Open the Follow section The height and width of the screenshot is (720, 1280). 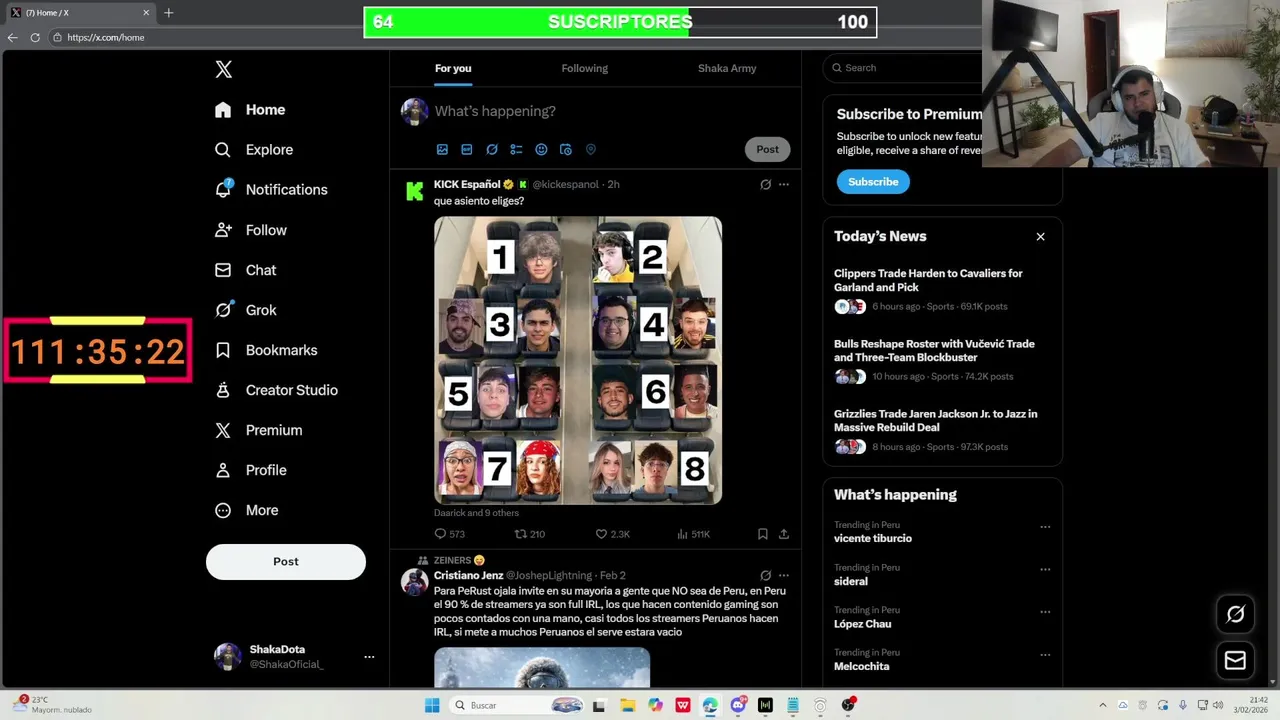pos(251,230)
